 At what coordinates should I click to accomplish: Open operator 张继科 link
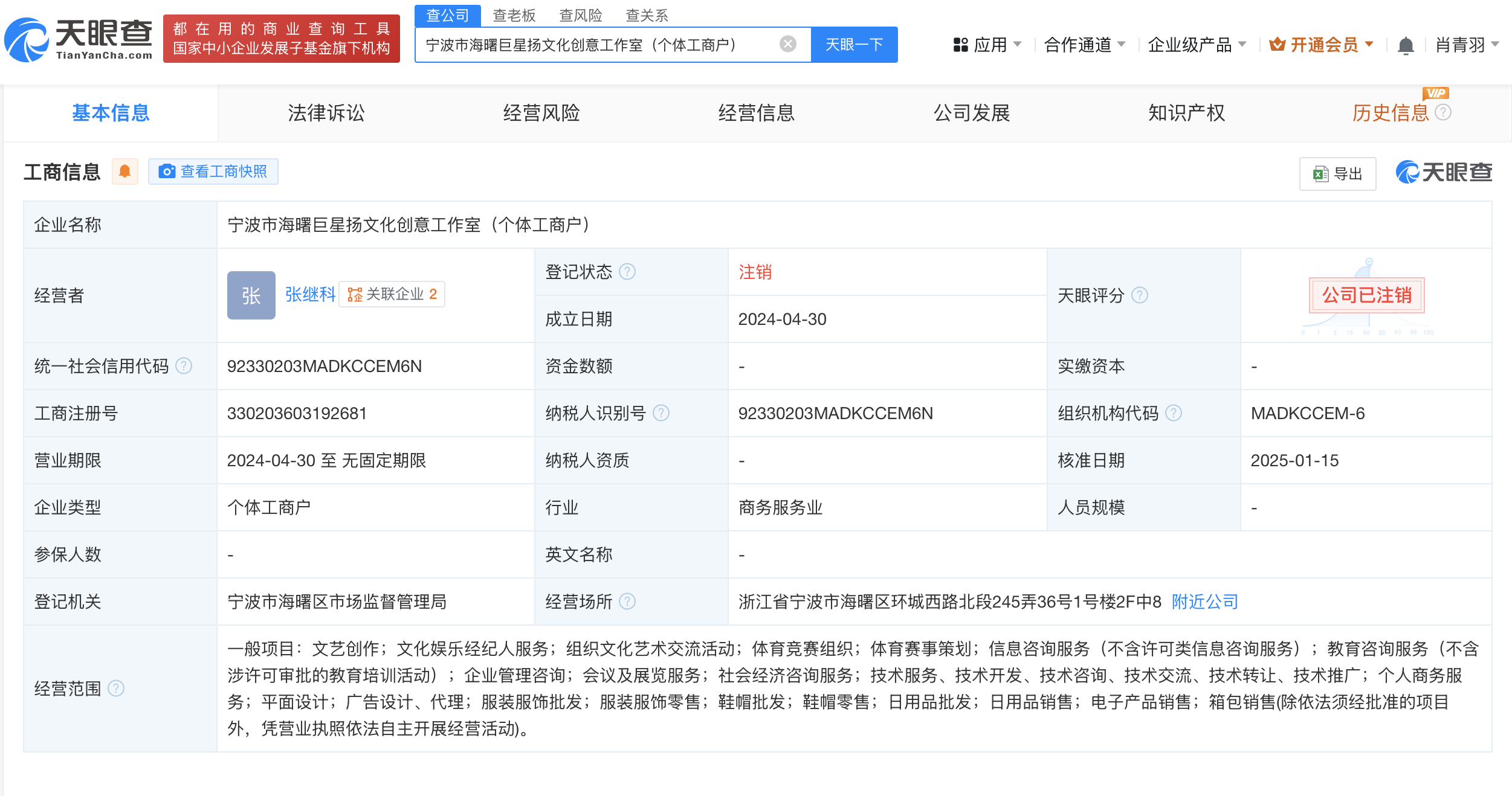(310, 294)
